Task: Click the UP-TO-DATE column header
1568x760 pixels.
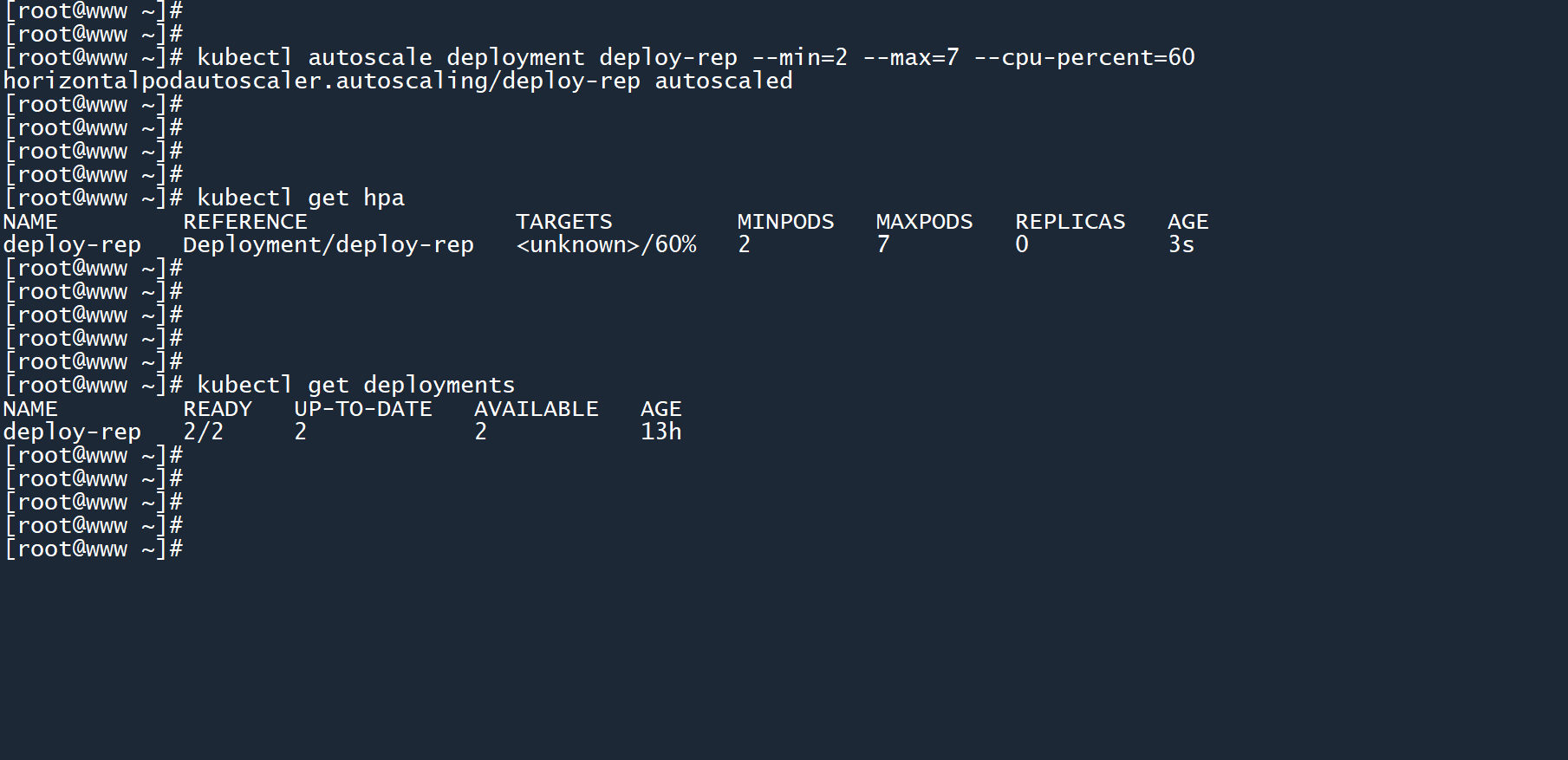Action: [362, 409]
